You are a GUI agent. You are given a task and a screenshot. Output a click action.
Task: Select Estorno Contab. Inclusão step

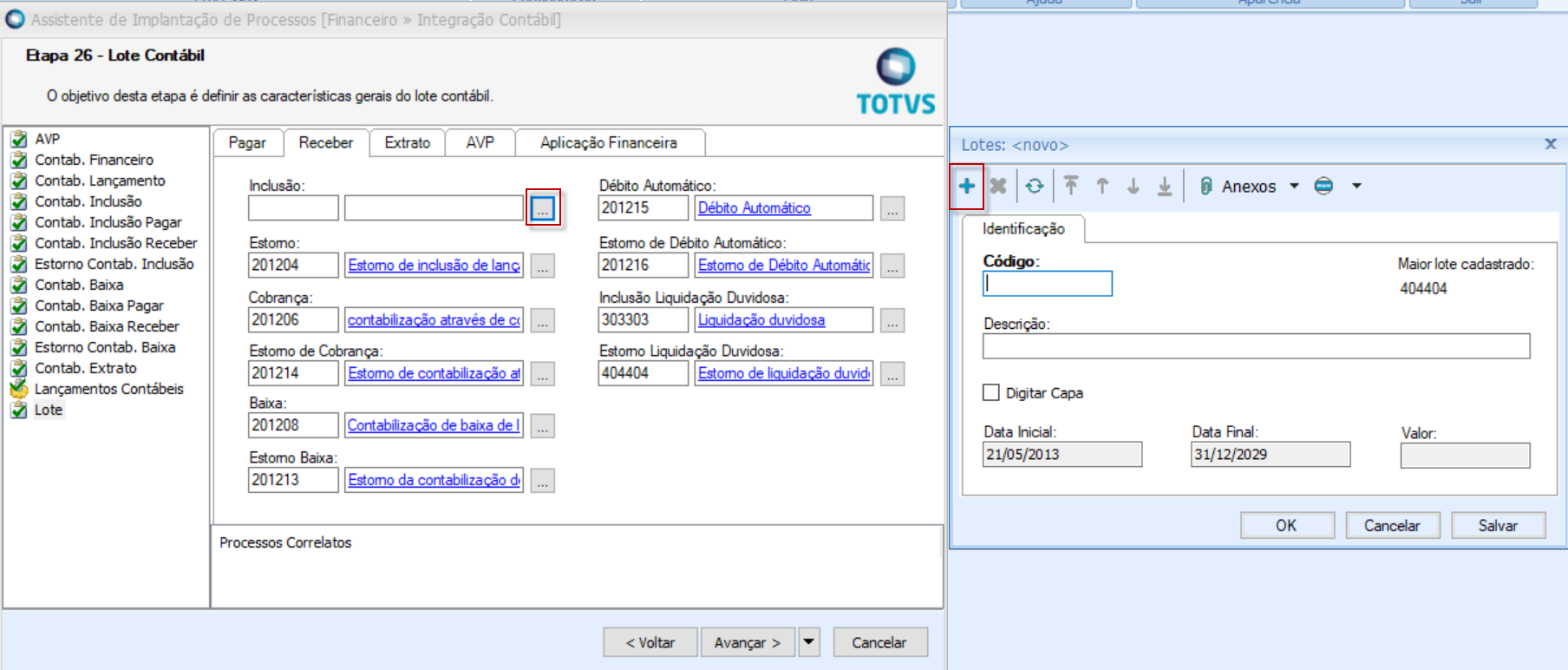click(114, 264)
